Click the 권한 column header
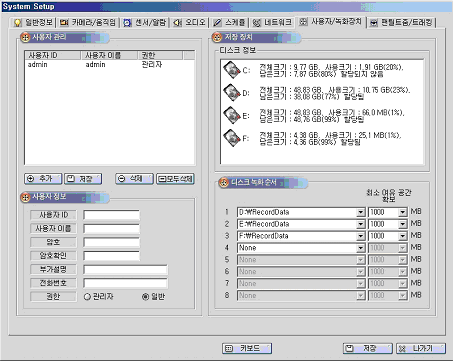Image resolution: width=453 pixels, height=361 pixels. (160, 55)
